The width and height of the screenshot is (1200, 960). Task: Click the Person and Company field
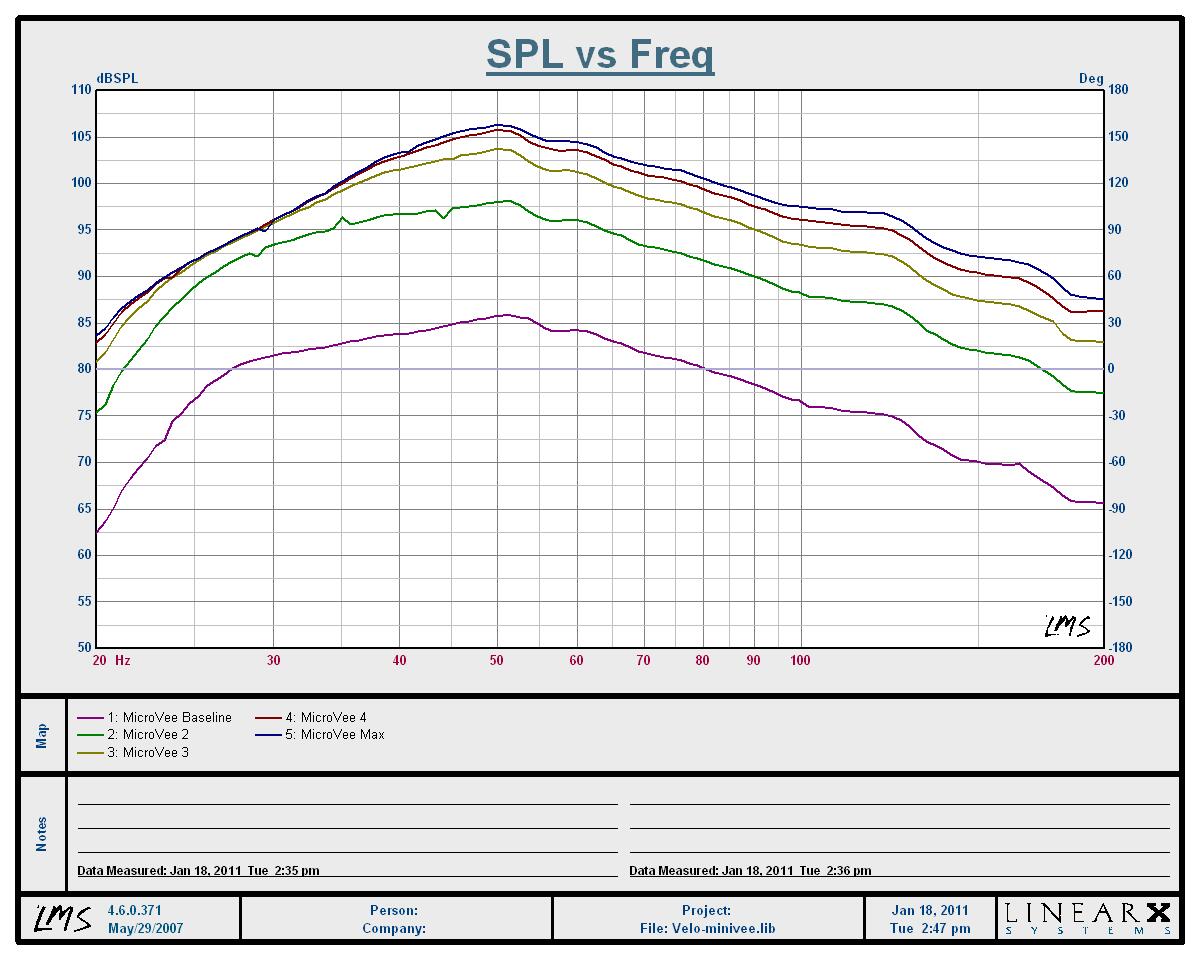[x=394, y=919]
